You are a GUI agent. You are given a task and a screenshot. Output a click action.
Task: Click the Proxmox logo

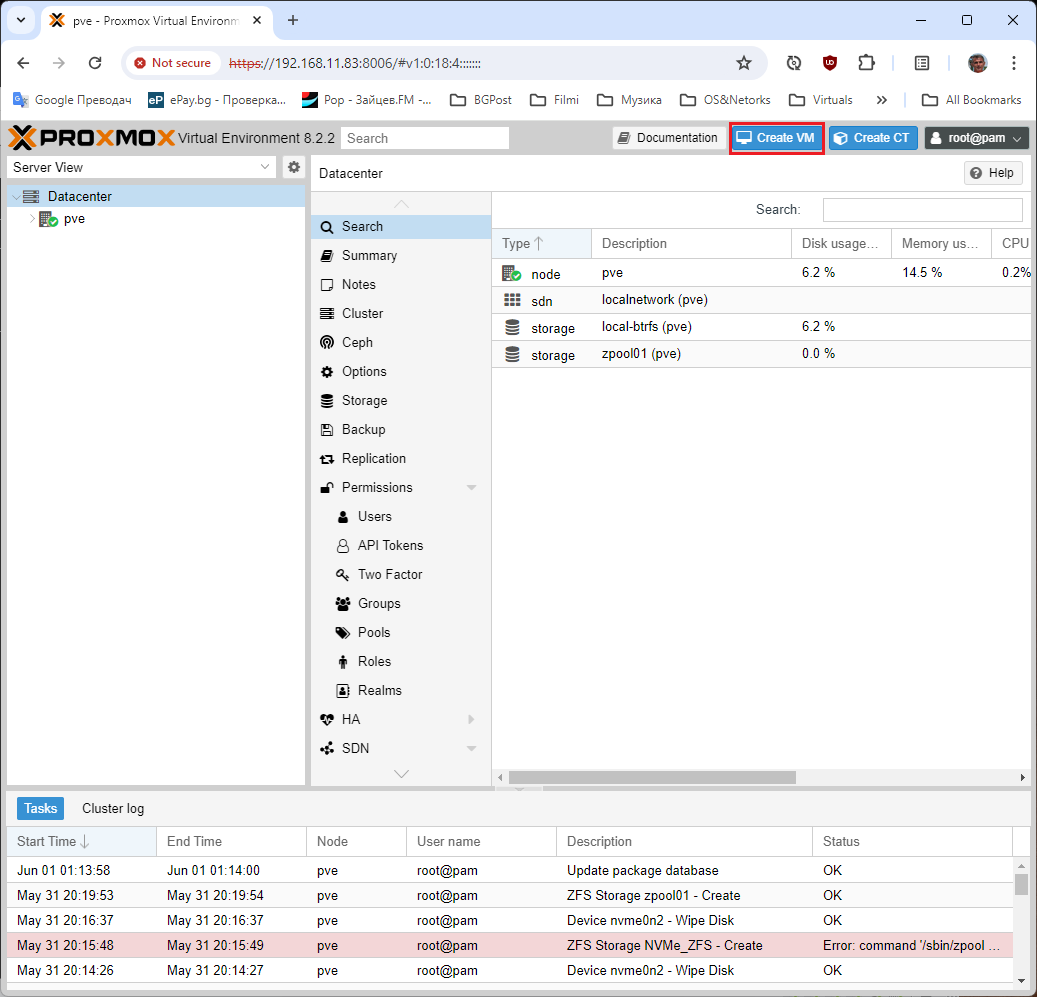91,138
